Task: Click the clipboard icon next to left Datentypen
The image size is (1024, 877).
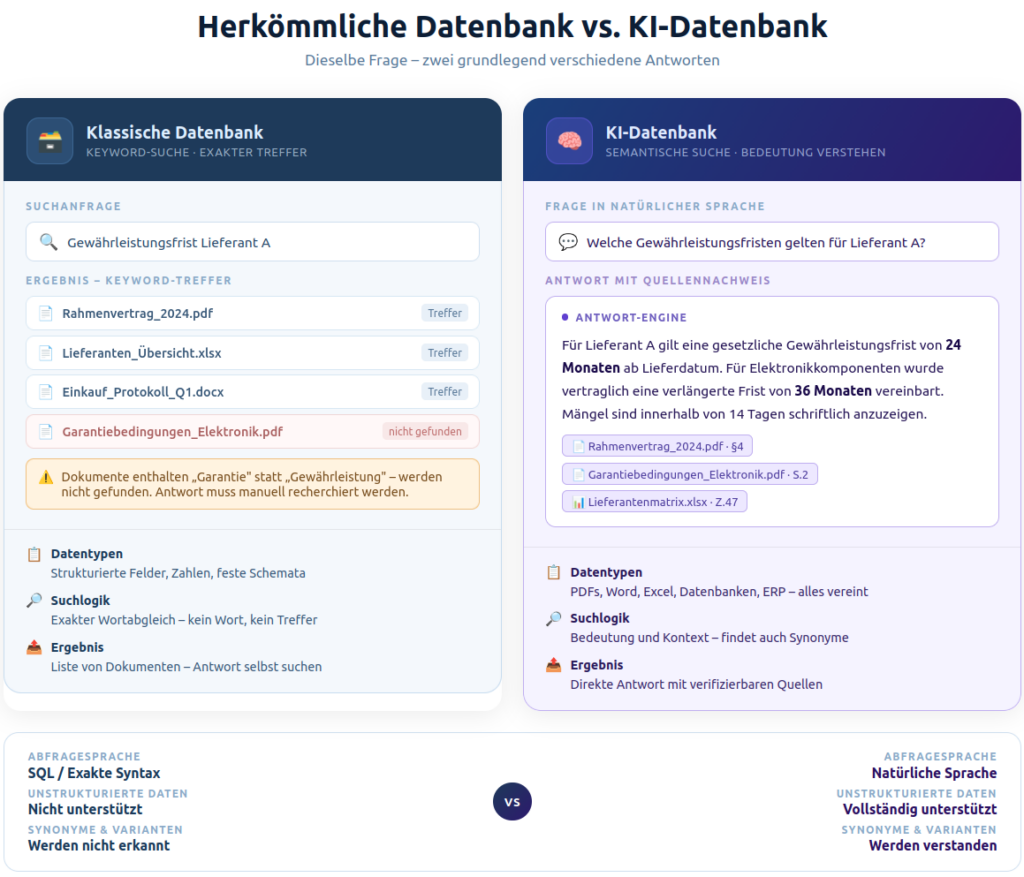Action: click(34, 554)
